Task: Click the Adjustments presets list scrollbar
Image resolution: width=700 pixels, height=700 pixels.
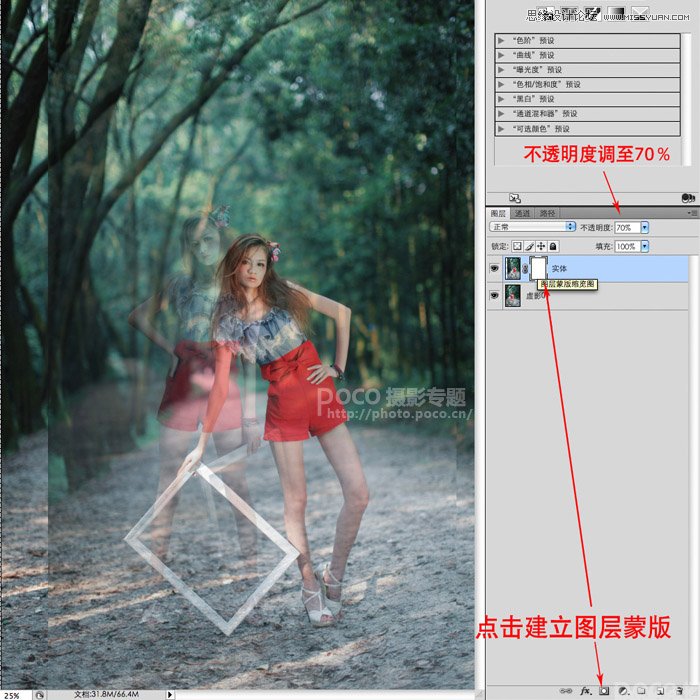Action: tap(686, 99)
